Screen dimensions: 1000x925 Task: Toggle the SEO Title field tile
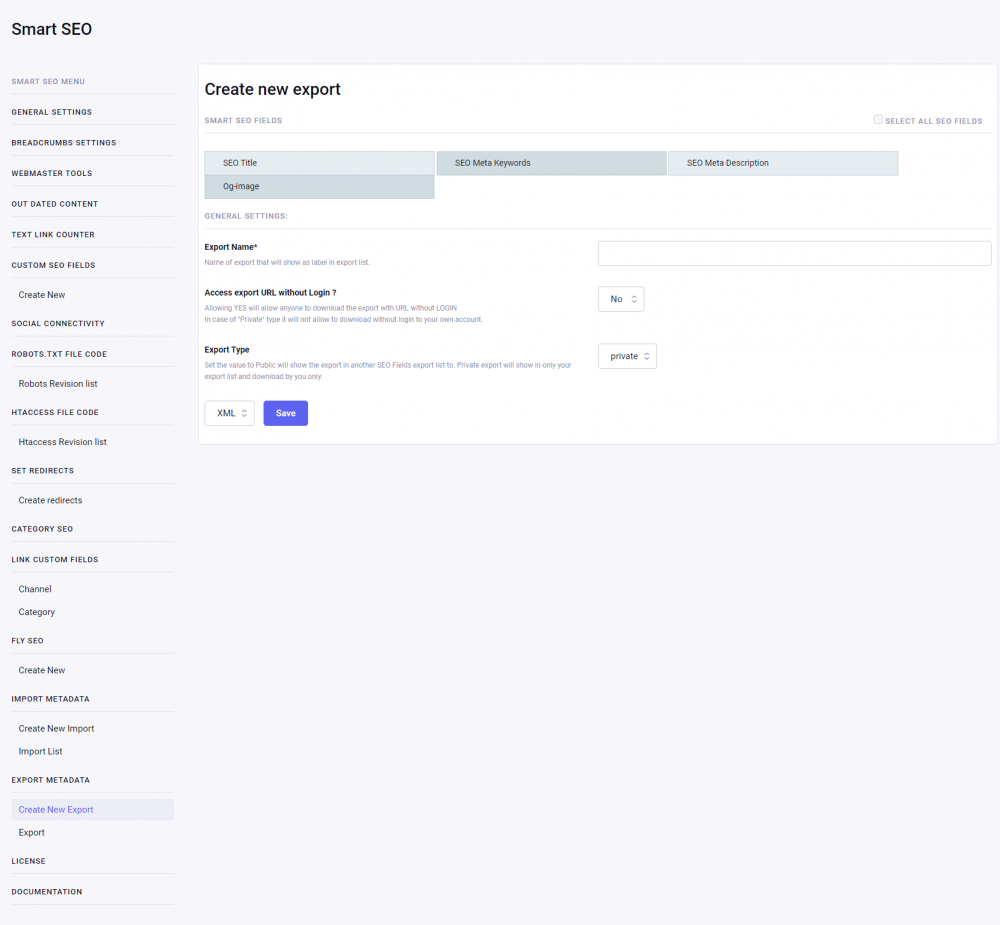point(319,163)
